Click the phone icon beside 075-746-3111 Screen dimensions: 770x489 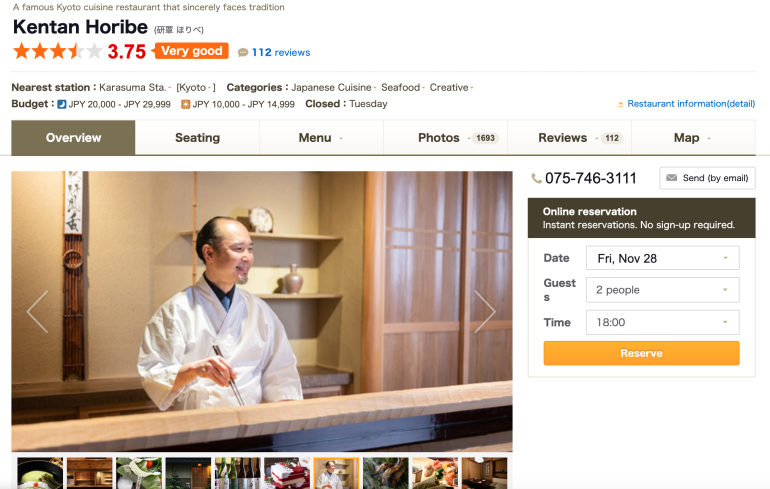(536, 178)
